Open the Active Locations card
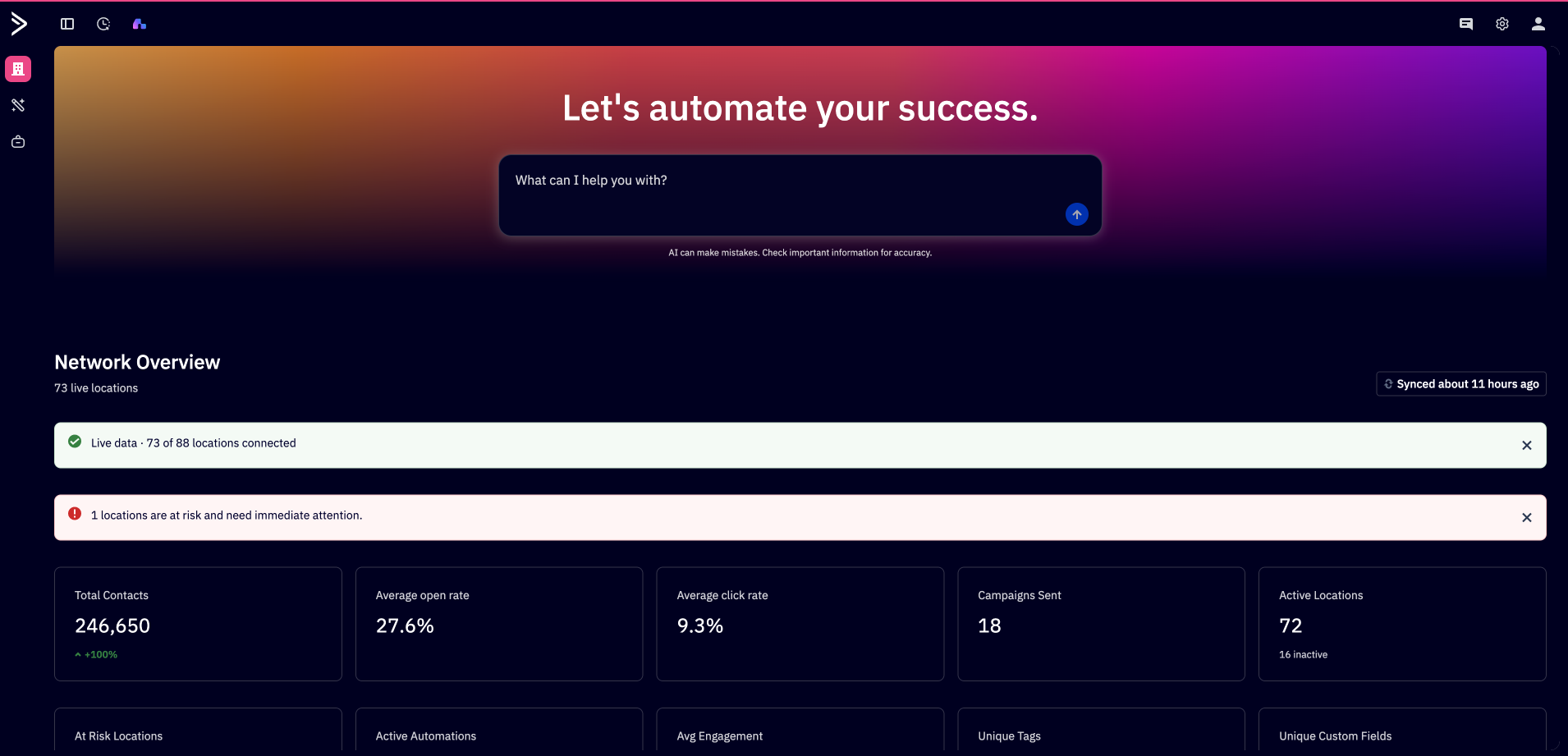This screenshot has height=756, width=1568. [x=1402, y=624]
